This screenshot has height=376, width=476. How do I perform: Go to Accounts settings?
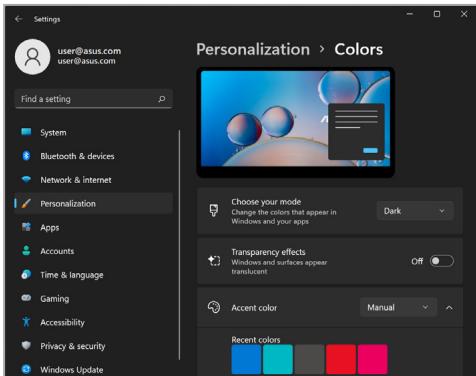pyautogui.click(x=94, y=251)
